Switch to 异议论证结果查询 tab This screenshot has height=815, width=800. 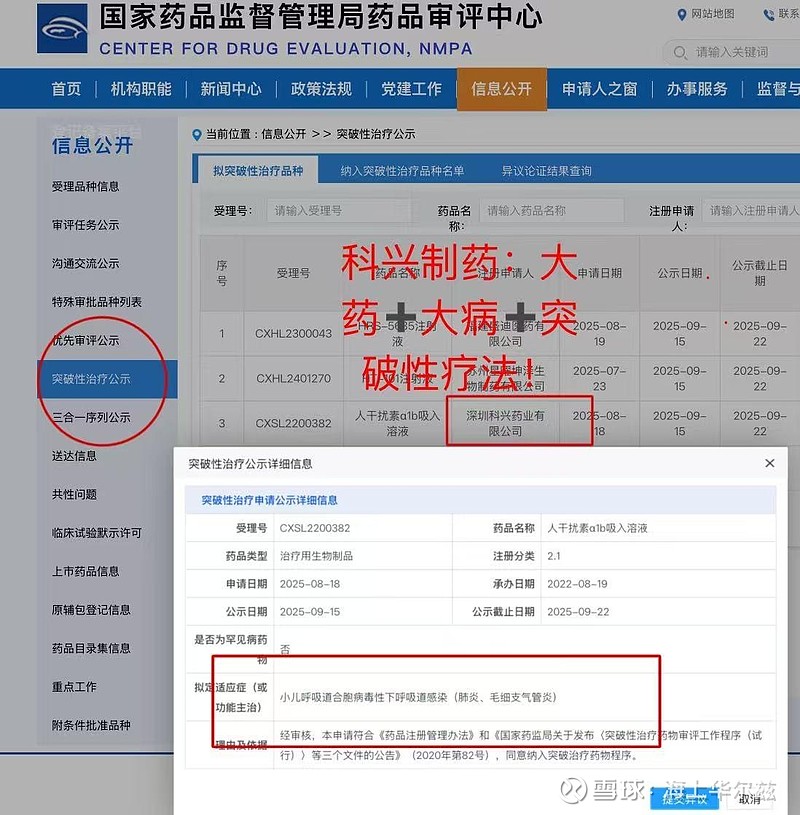[x=546, y=171]
